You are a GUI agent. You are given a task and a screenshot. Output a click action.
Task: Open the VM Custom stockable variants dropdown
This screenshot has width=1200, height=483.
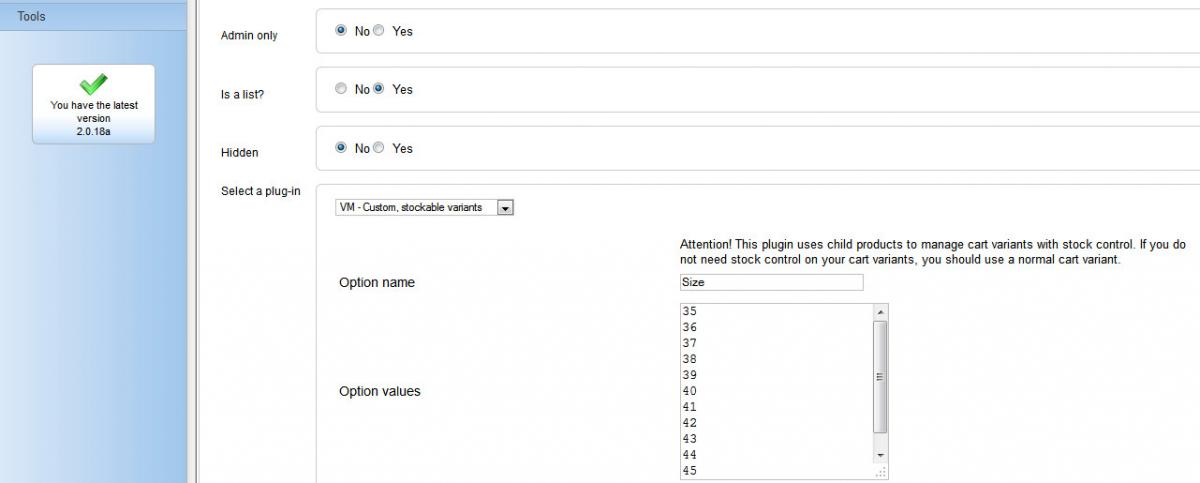pos(424,208)
